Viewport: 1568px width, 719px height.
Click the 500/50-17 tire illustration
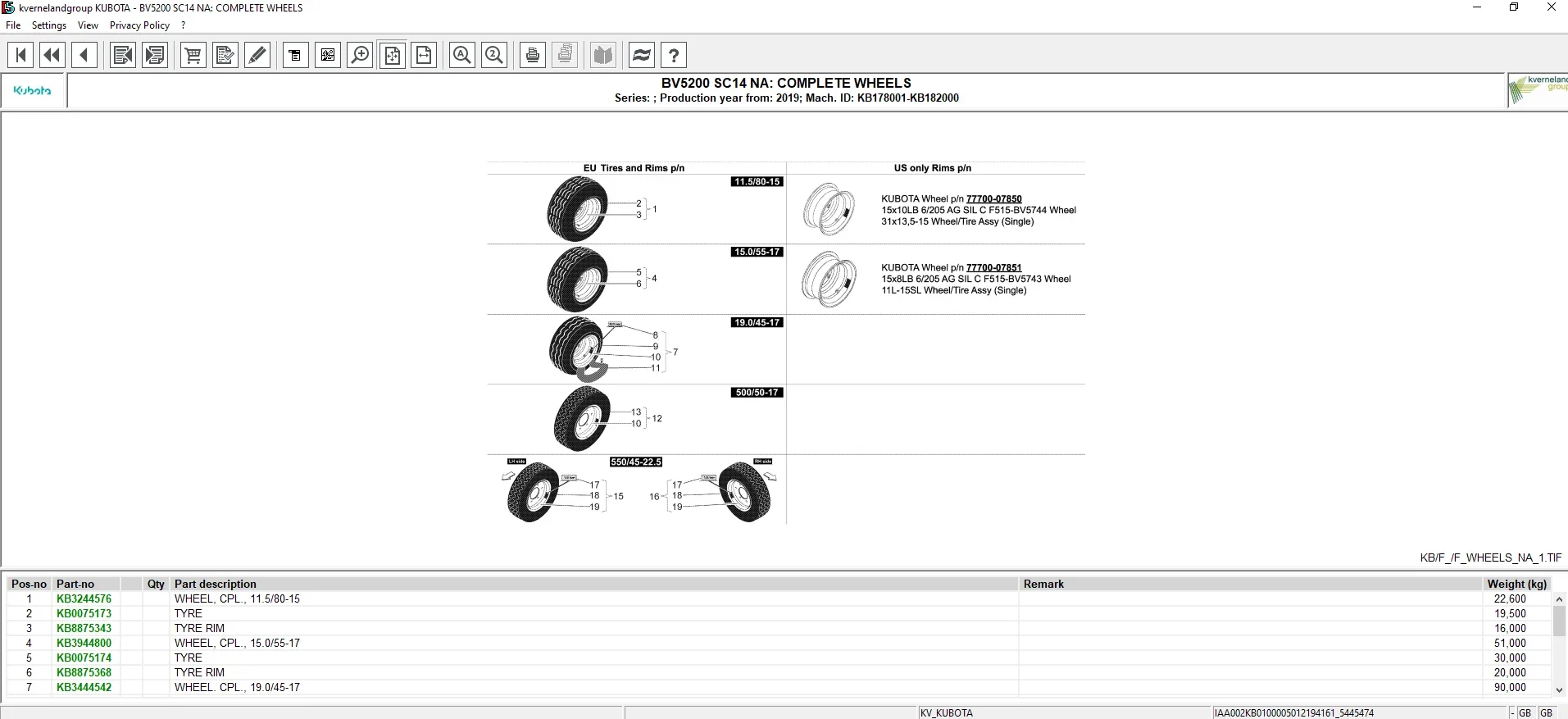(582, 419)
